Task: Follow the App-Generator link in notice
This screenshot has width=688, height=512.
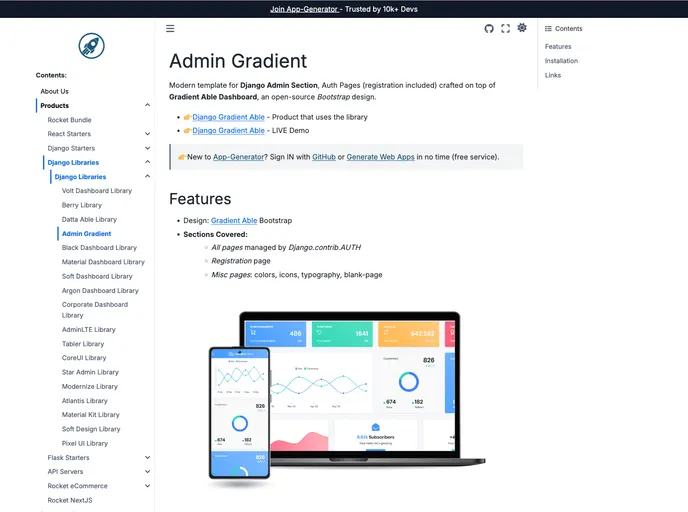Action: [239, 157]
